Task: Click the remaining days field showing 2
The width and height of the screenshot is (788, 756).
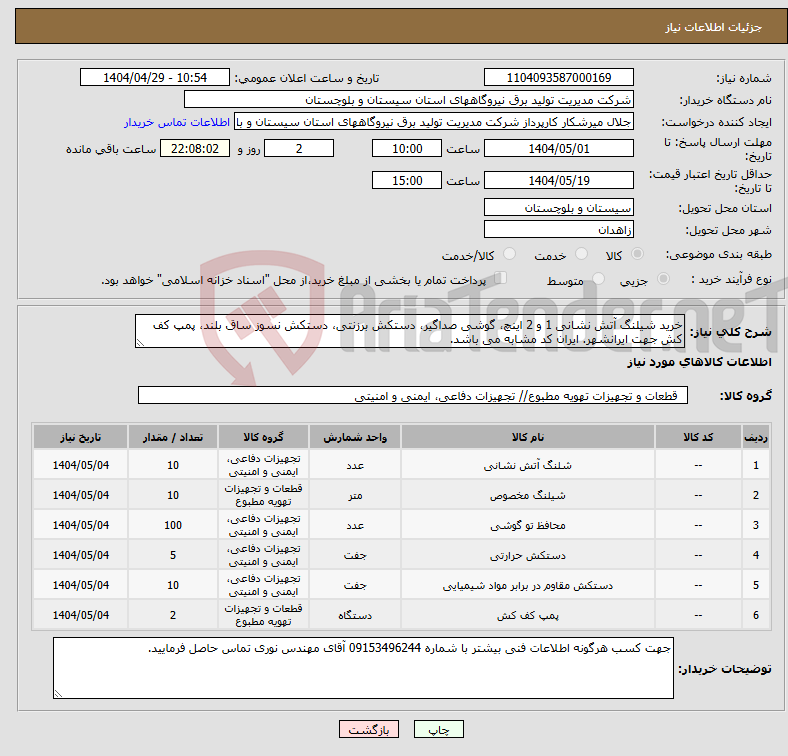Action: (x=299, y=149)
